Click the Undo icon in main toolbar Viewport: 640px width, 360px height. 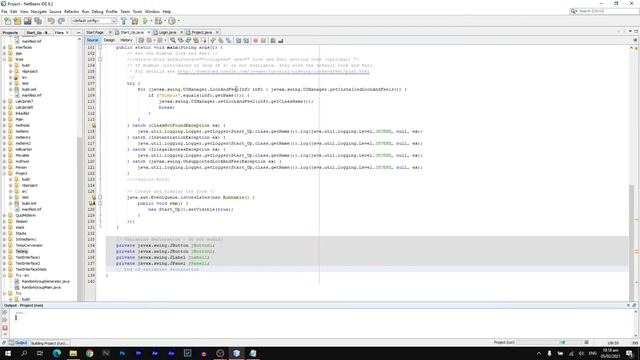[51, 21]
